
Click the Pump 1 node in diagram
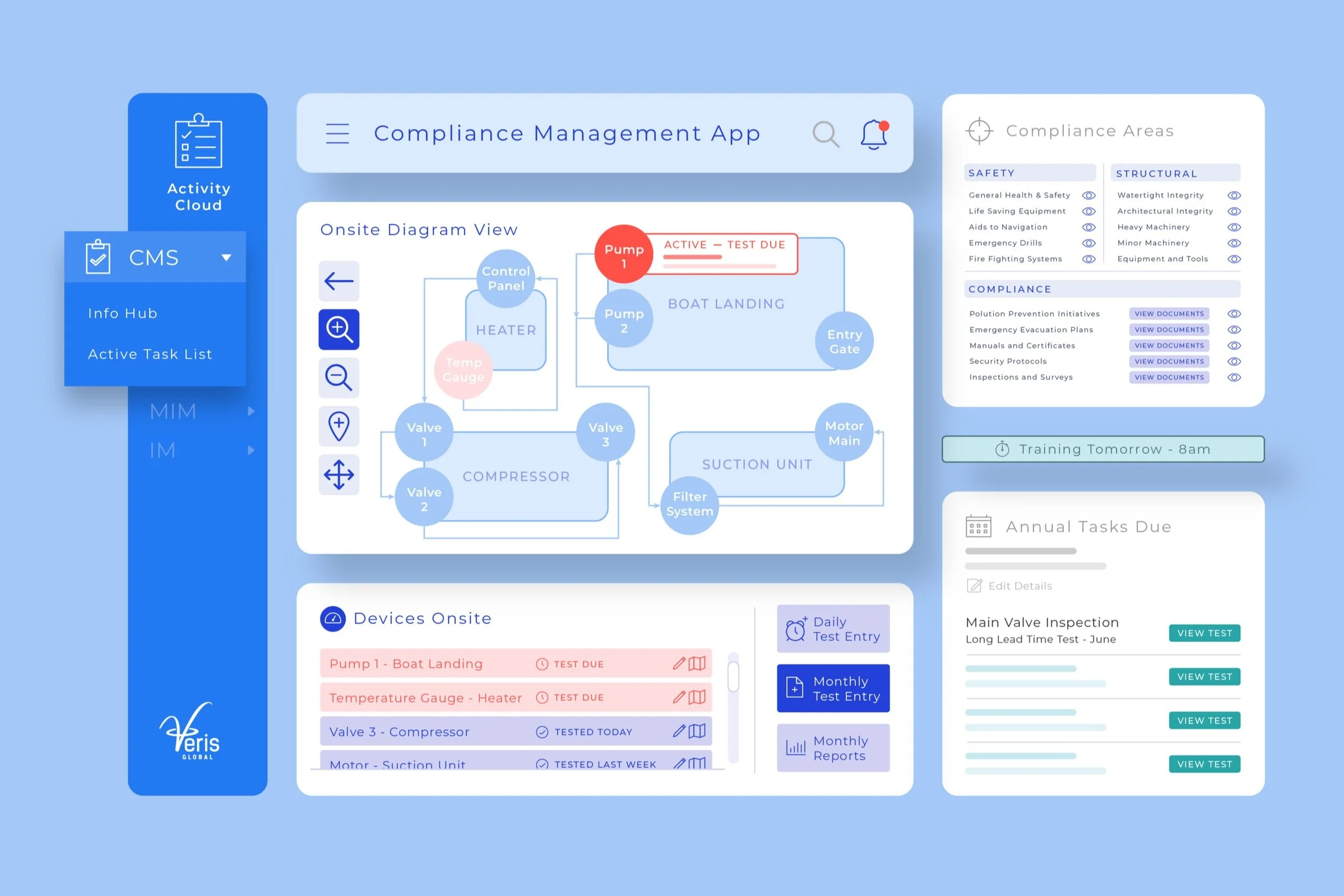tap(623, 255)
